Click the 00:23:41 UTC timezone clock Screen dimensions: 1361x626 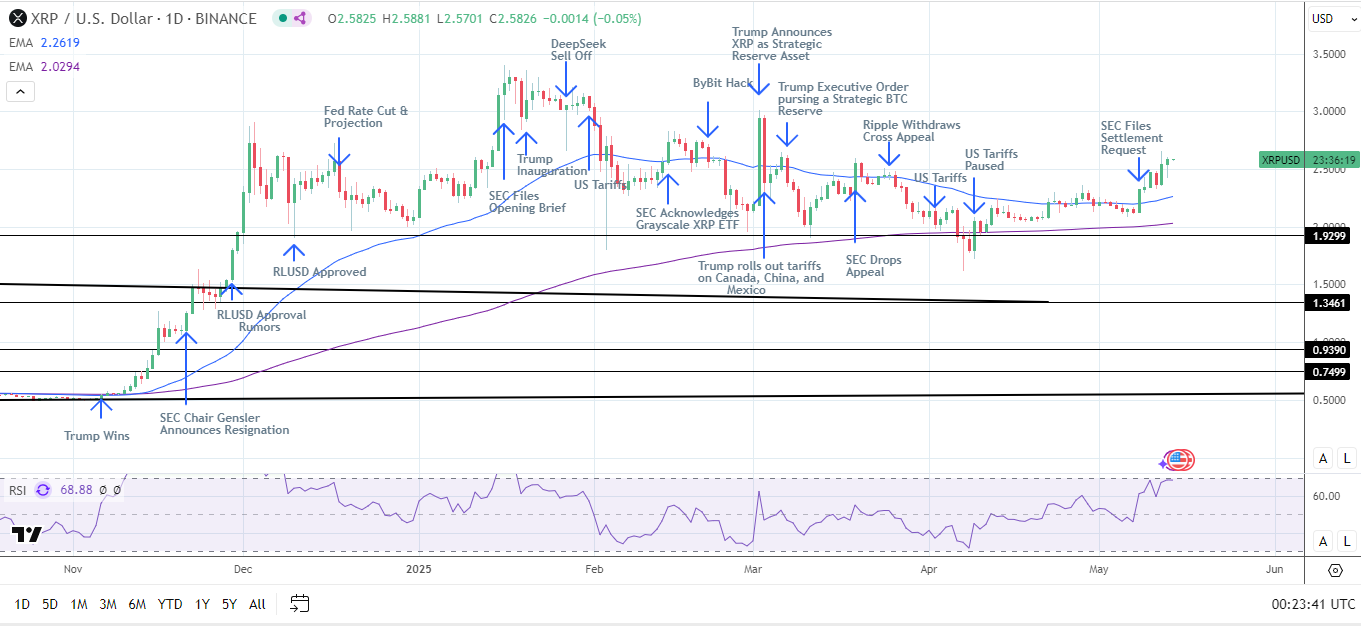click(x=1314, y=604)
